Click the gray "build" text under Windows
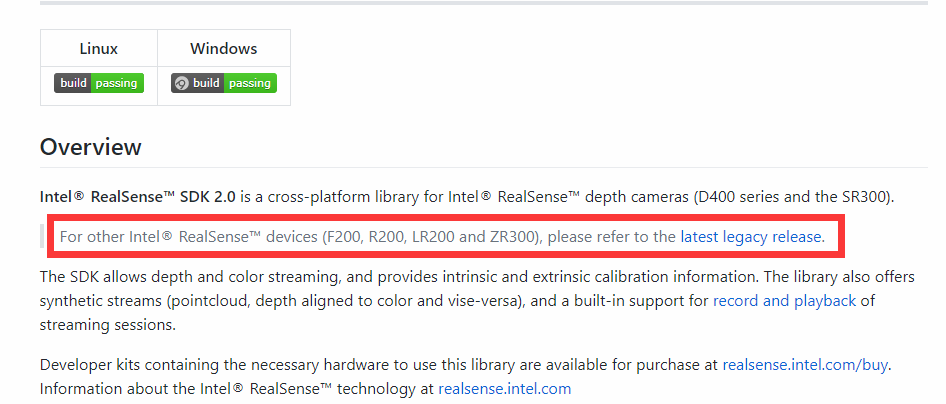Screen dimensions: 946x404 (x=206, y=83)
